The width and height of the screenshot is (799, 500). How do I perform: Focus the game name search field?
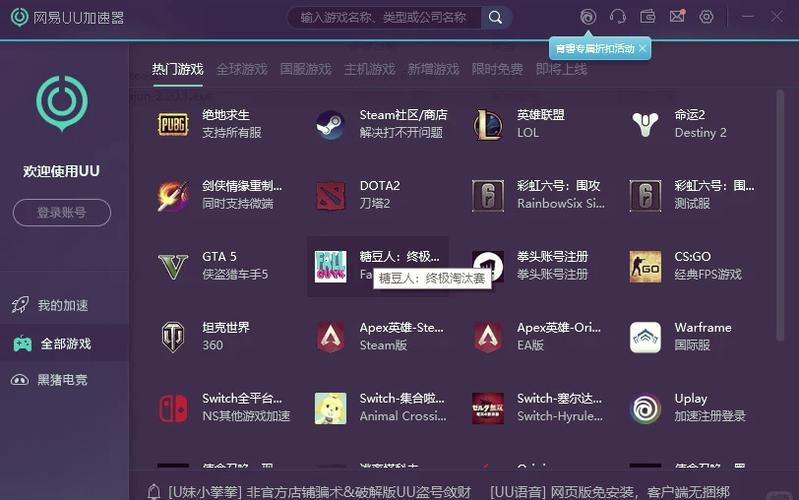(385, 17)
